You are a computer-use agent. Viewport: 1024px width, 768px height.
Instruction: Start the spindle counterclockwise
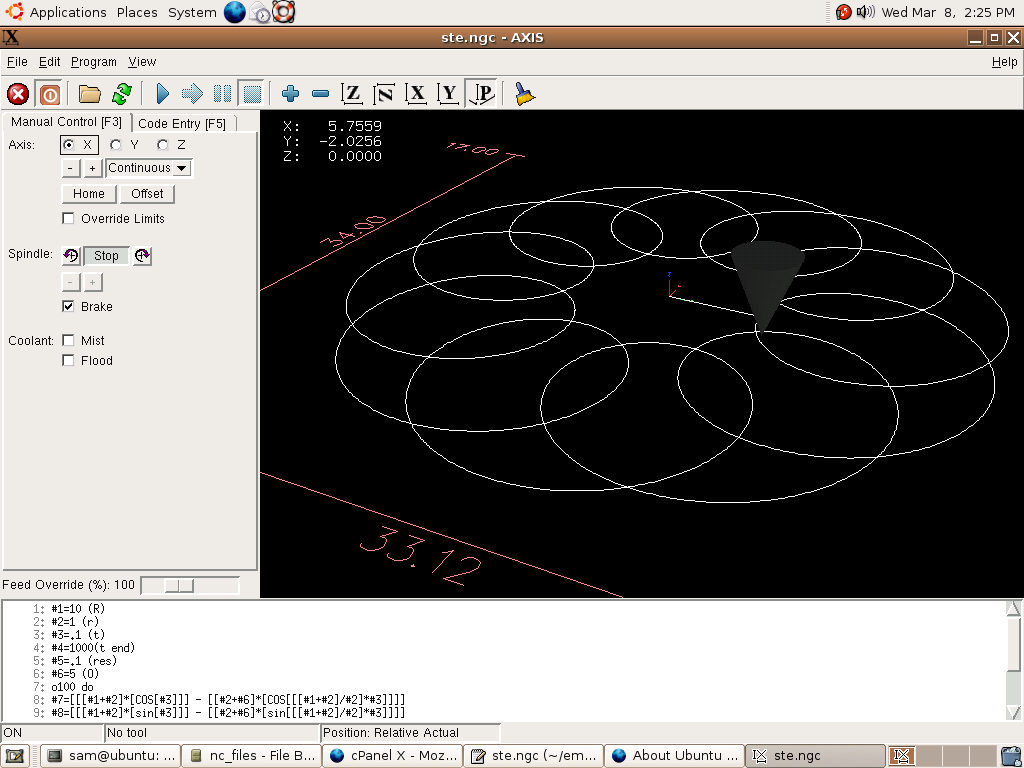71,256
